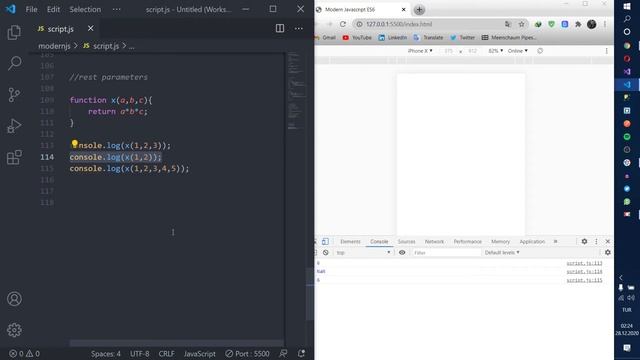Open the Chrome profile avatar
Screen dimensions: 640x360
tap(591, 24)
